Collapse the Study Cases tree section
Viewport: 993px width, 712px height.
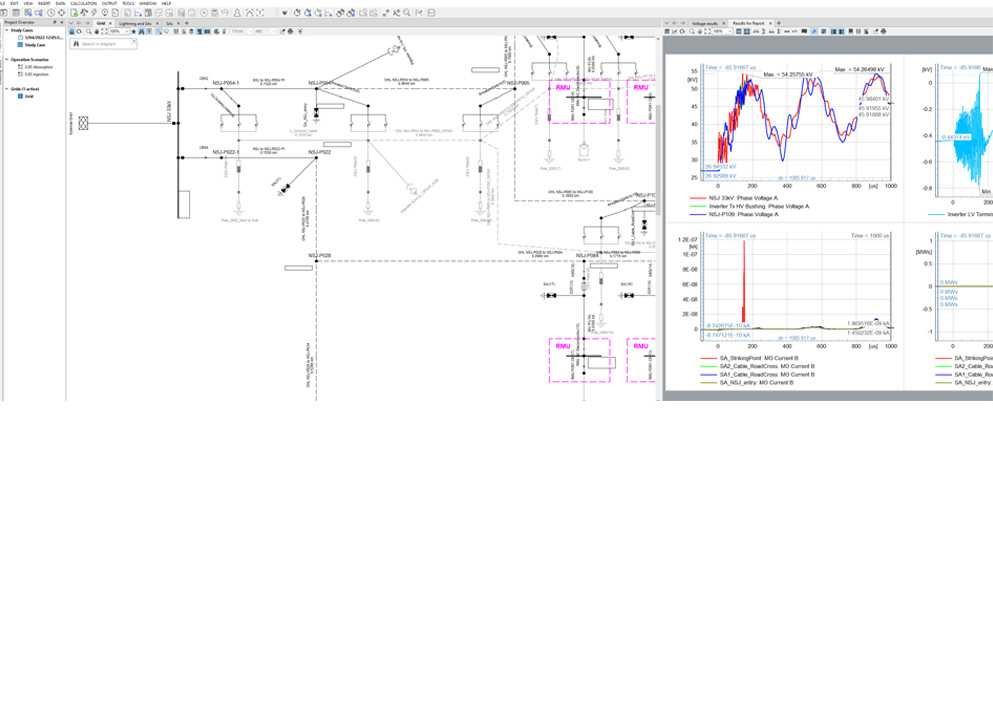6,30
